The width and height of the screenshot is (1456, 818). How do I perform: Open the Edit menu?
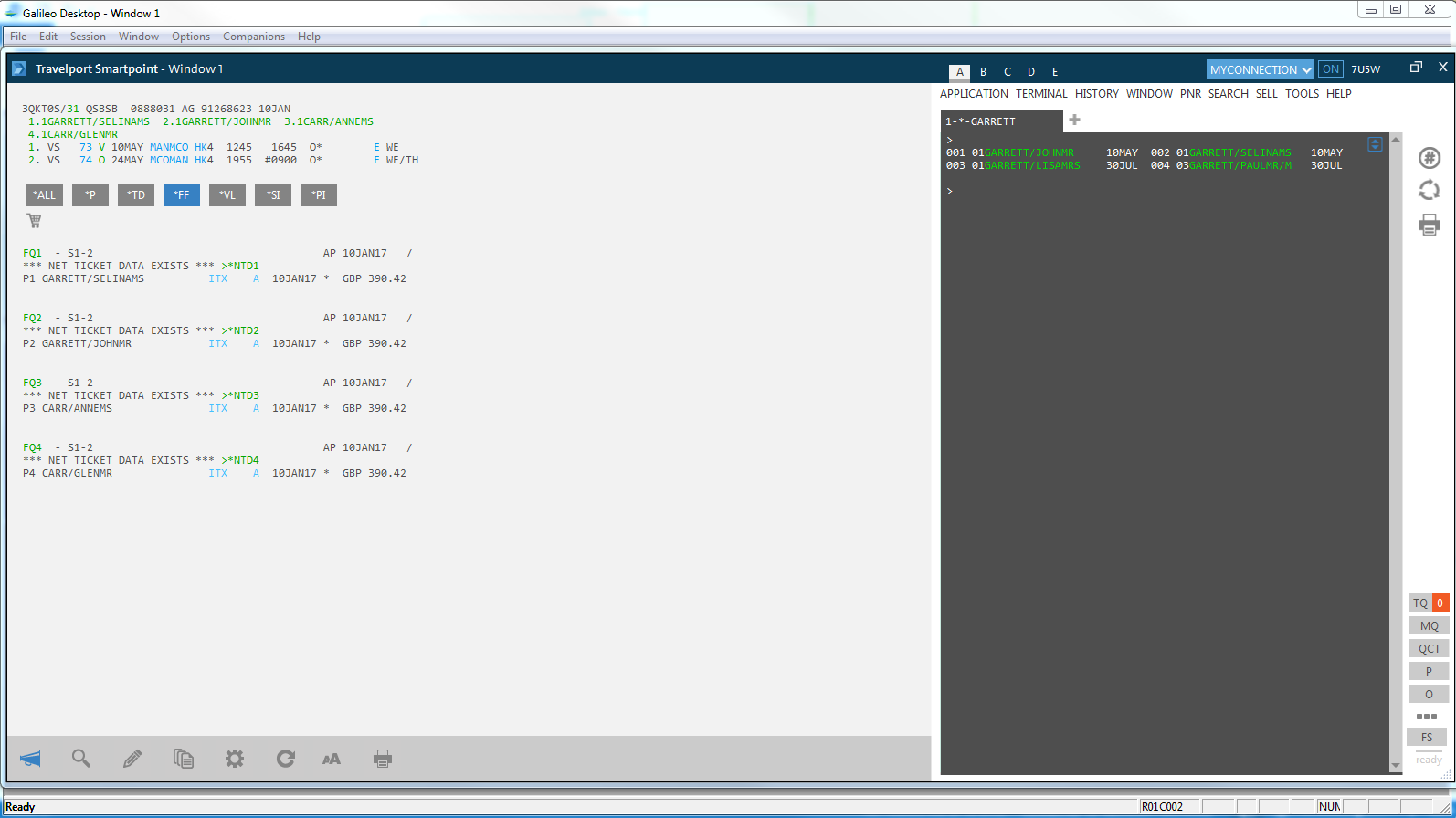coord(48,37)
